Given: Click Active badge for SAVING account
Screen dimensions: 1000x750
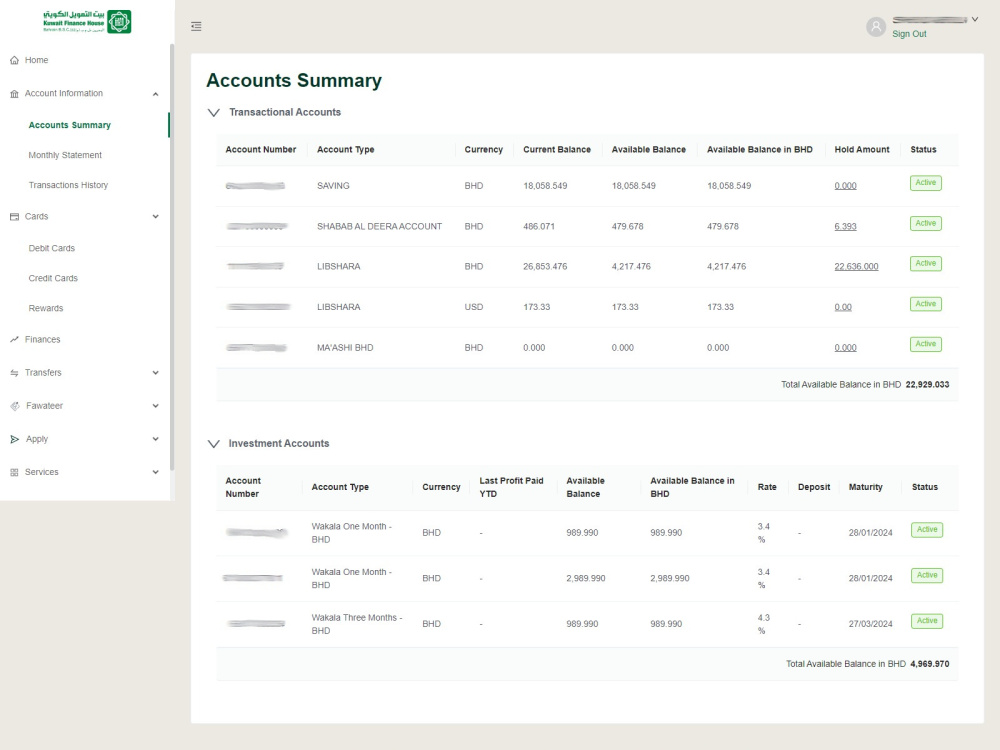Looking at the screenshot, I should click(925, 183).
